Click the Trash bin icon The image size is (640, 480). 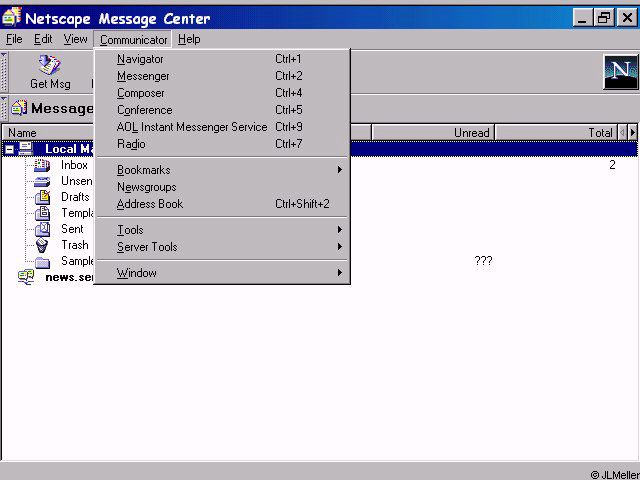pyautogui.click(x=42, y=245)
